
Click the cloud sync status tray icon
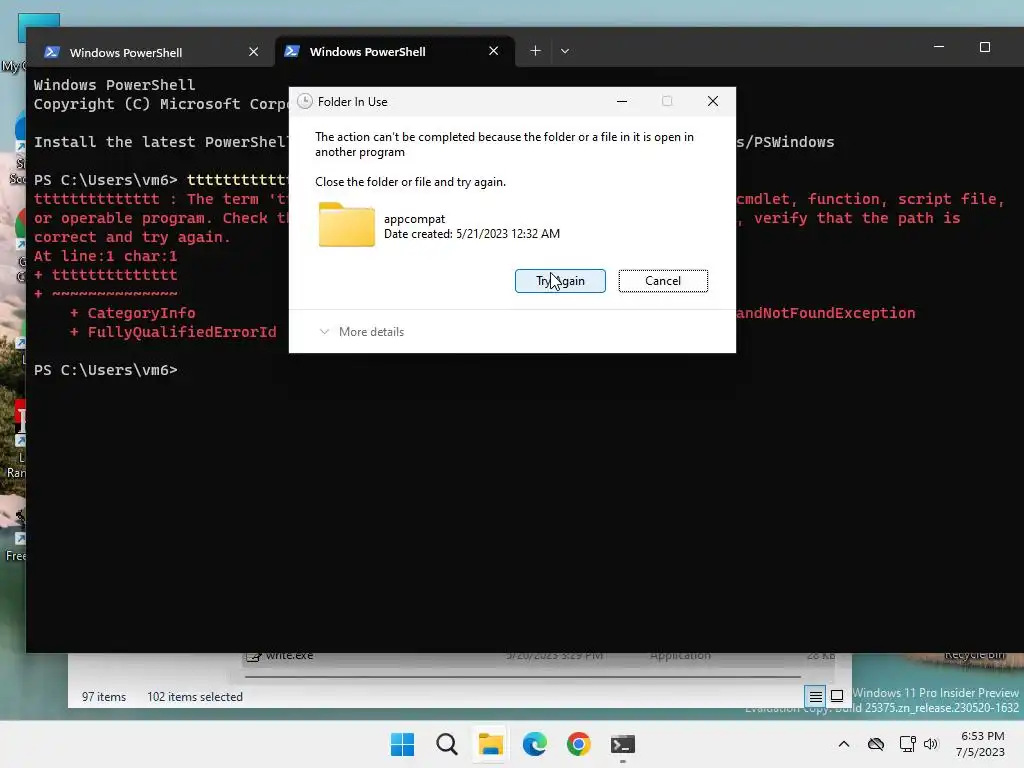click(876, 744)
